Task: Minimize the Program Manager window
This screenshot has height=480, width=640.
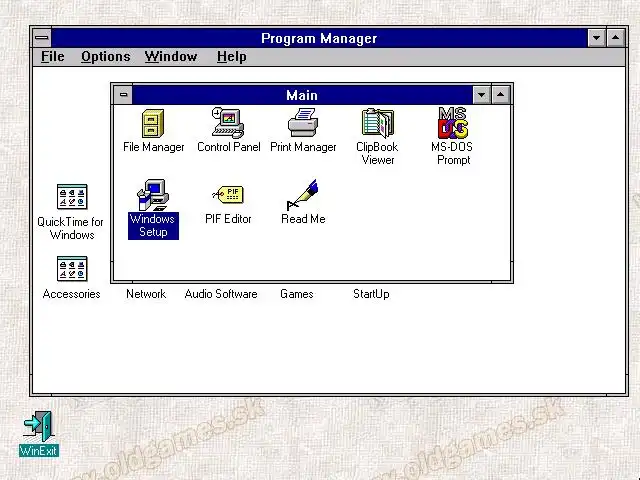Action: [x=596, y=38]
